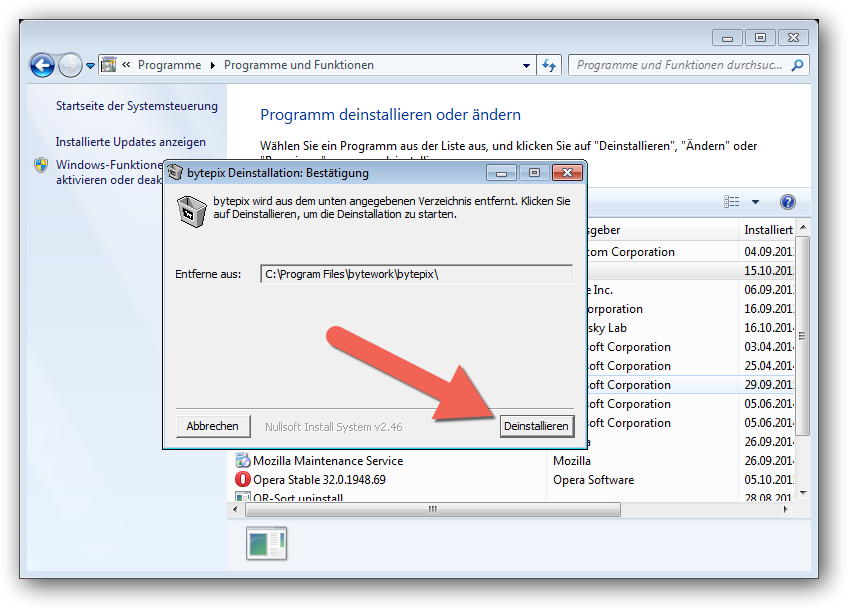Click the trash icon in bytepix title bar
848x608 pixels.
[175, 173]
